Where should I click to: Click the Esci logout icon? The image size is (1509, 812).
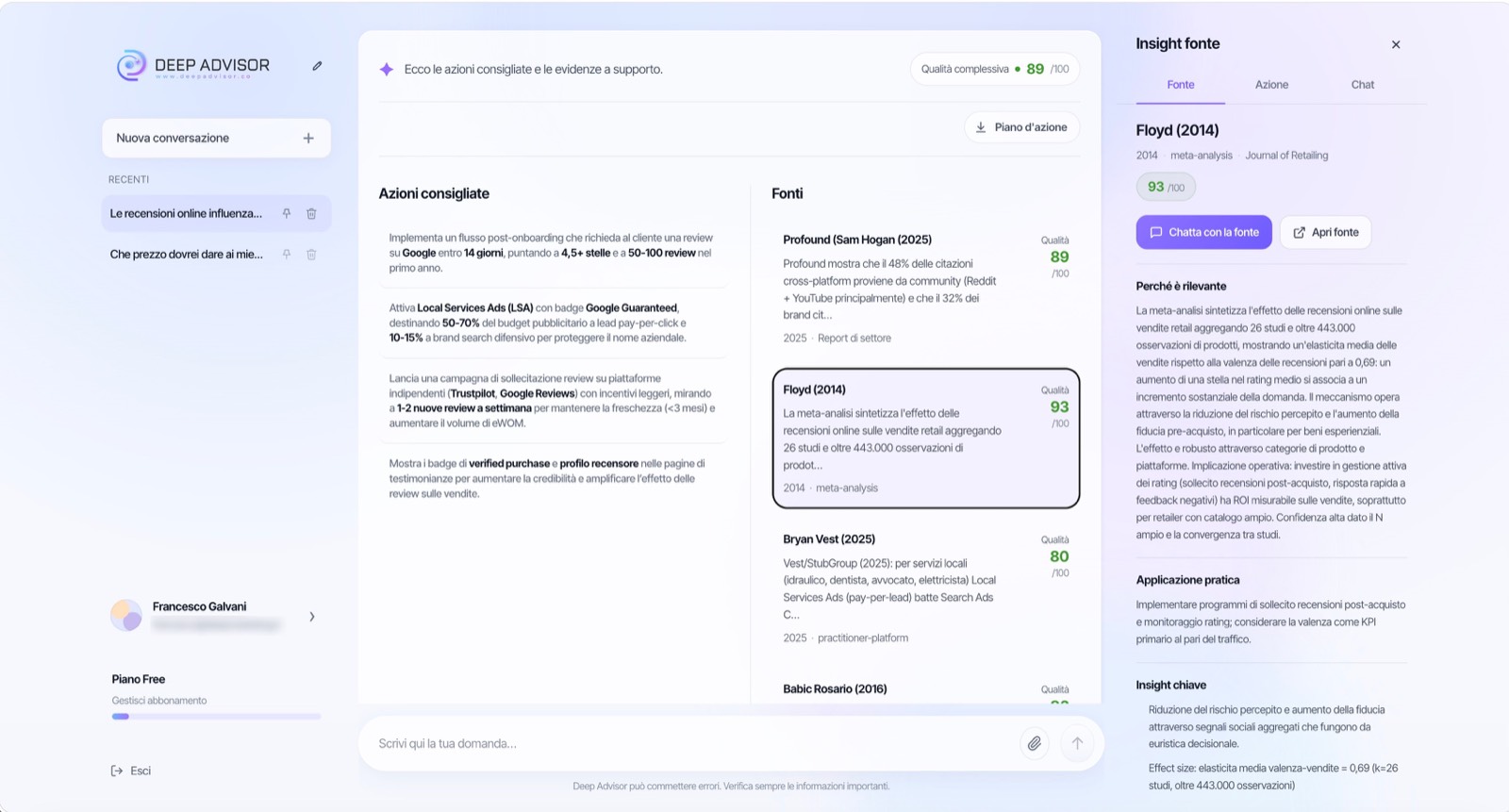point(117,771)
